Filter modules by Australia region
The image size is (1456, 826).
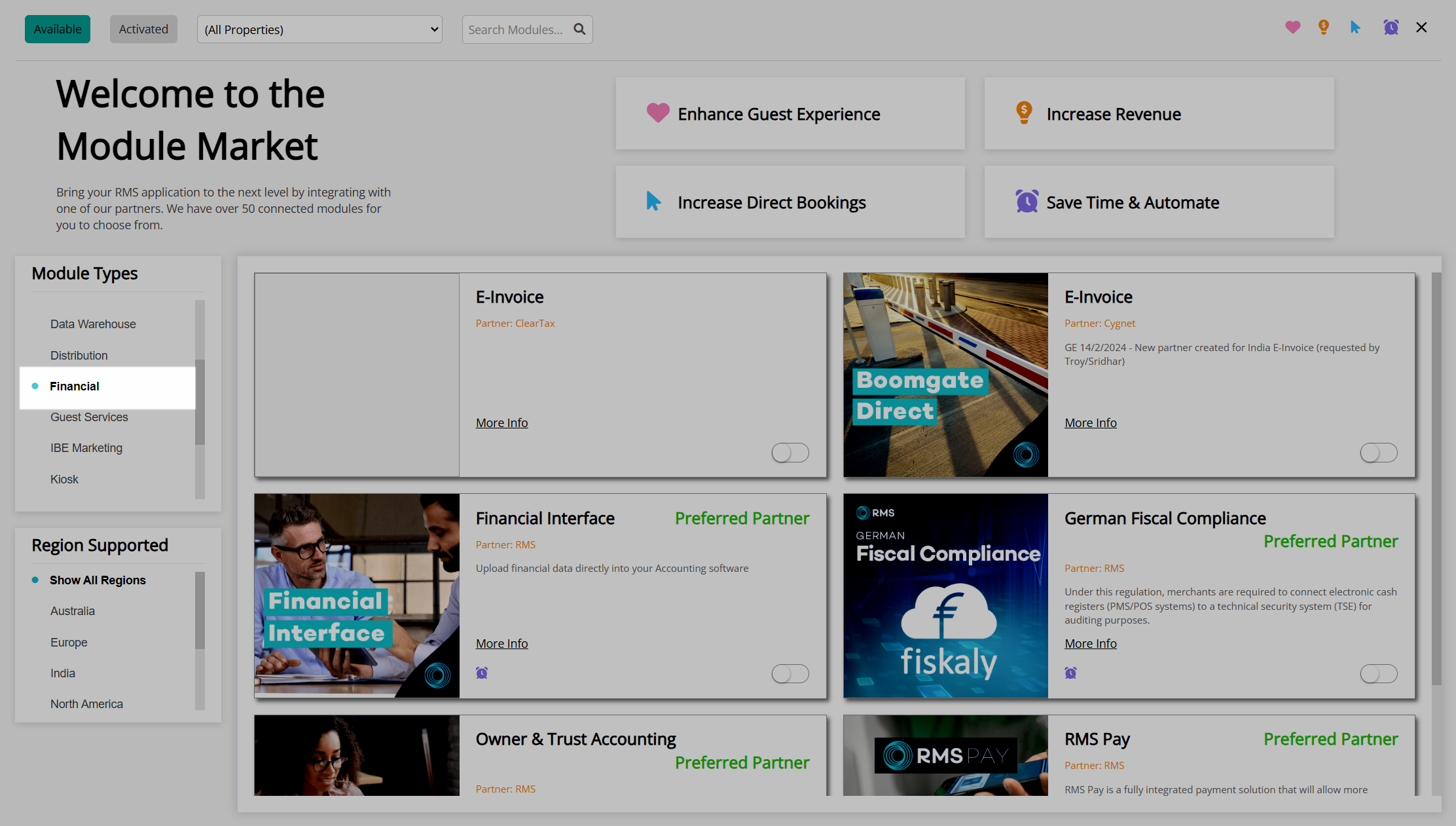pyautogui.click(x=73, y=611)
